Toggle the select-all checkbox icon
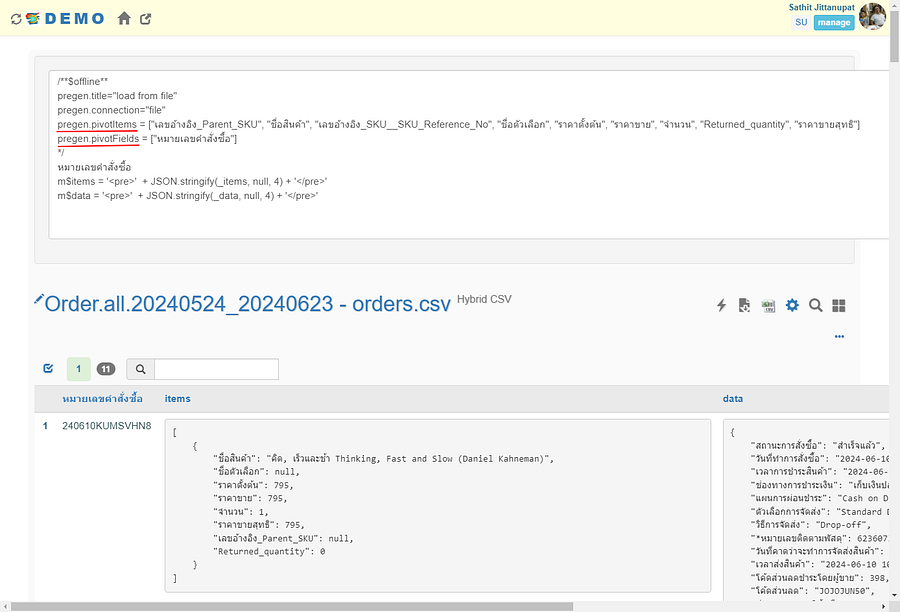The image size is (900, 612). [48, 369]
